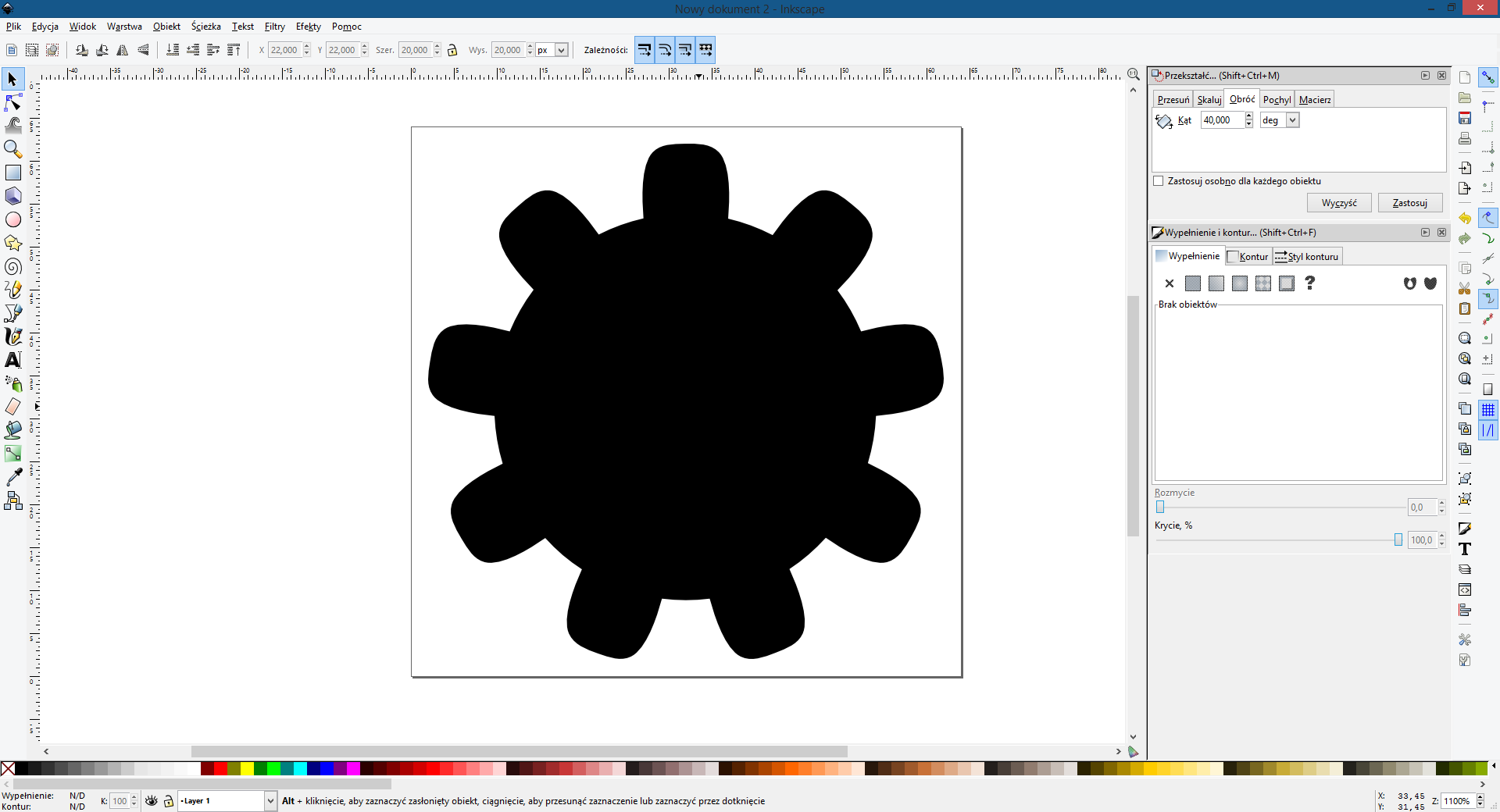Screen dimensions: 1500x812
Task: Choose the Zoom magnifier tool
Action: 13,148
